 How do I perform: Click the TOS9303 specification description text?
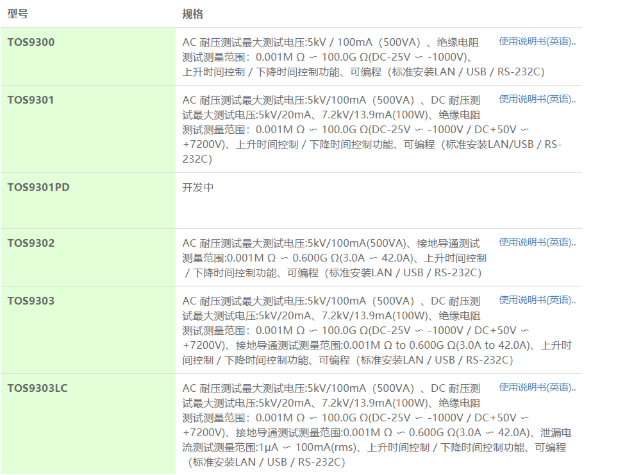click(x=377, y=330)
